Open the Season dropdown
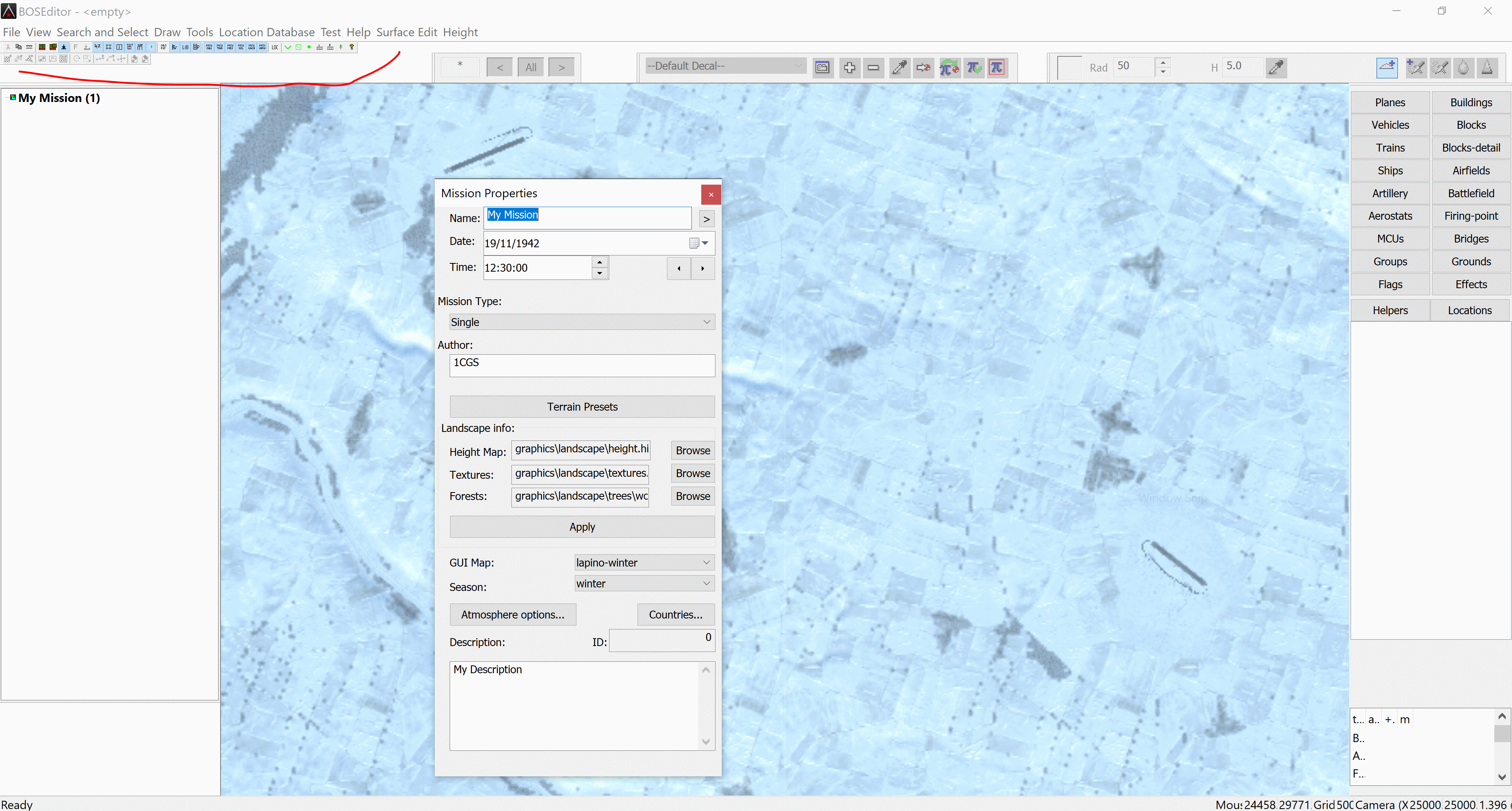 click(x=643, y=583)
